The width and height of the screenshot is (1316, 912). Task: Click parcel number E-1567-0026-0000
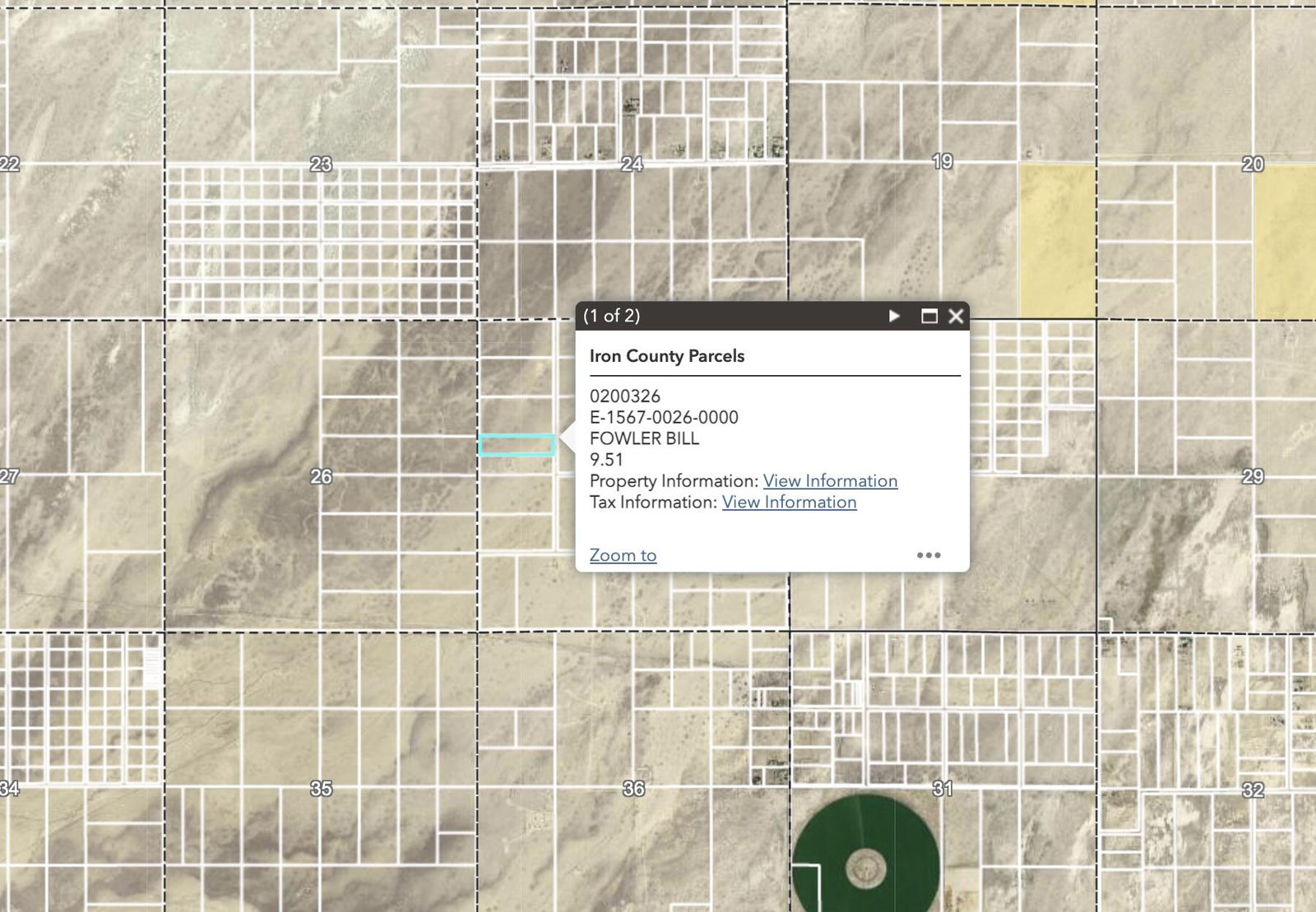tap(664, 417)
